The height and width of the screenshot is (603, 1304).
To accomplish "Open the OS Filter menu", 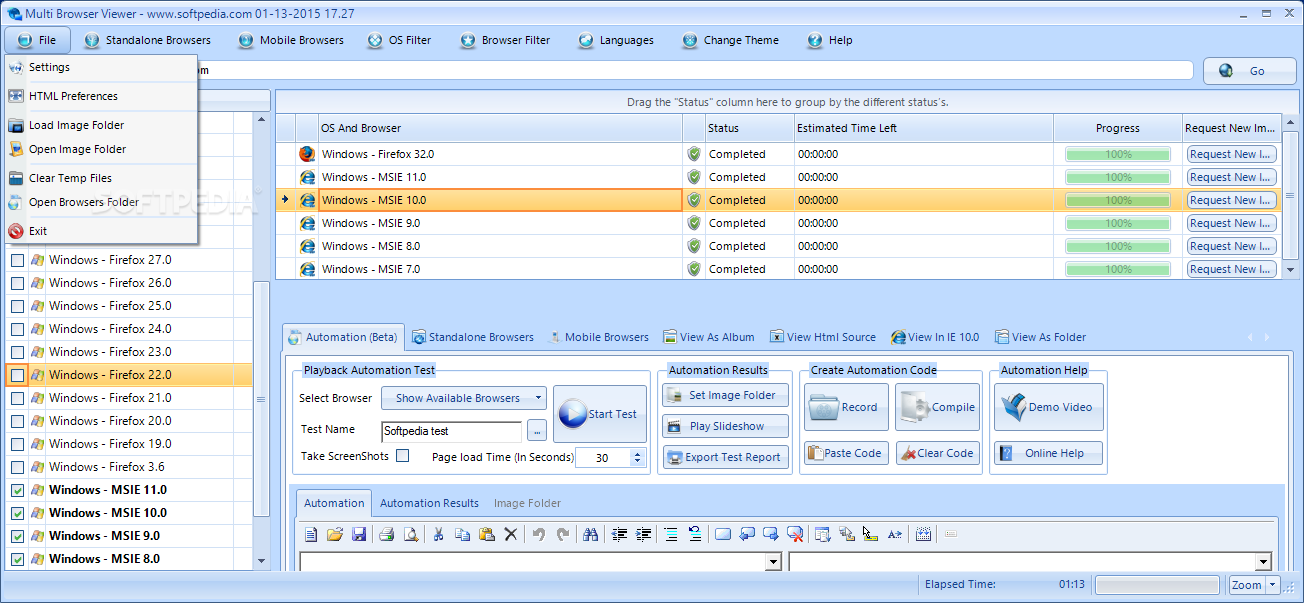I will pyautogui.click(x=399, y=40).
